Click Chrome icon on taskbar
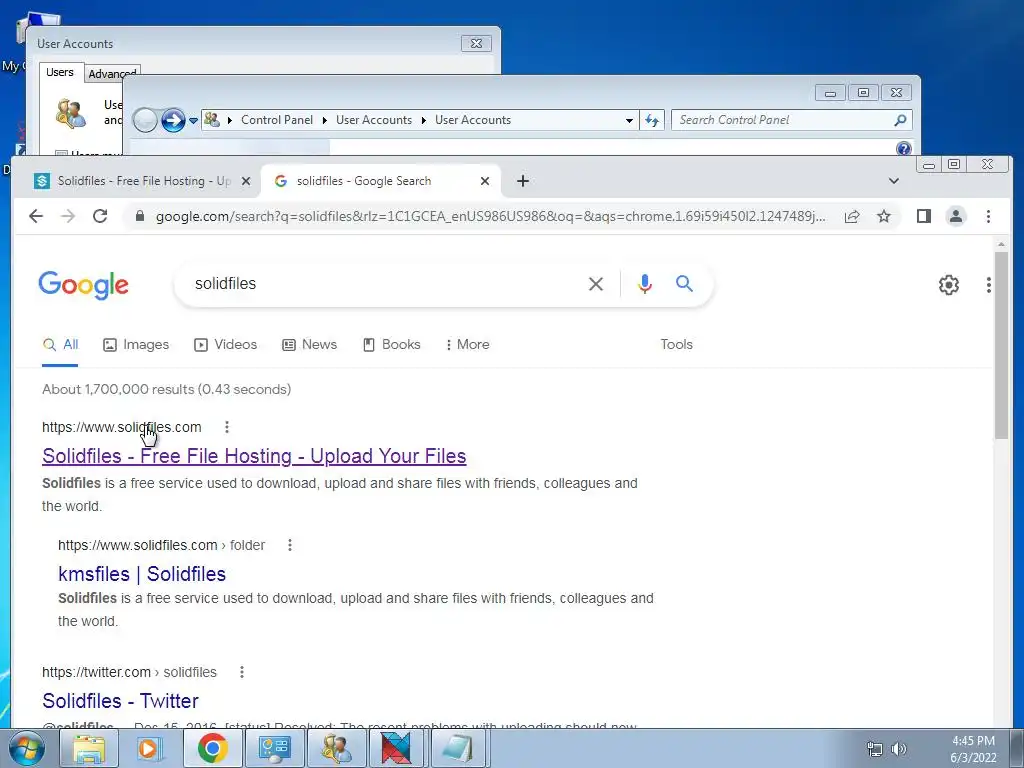 tap(212, 748)
